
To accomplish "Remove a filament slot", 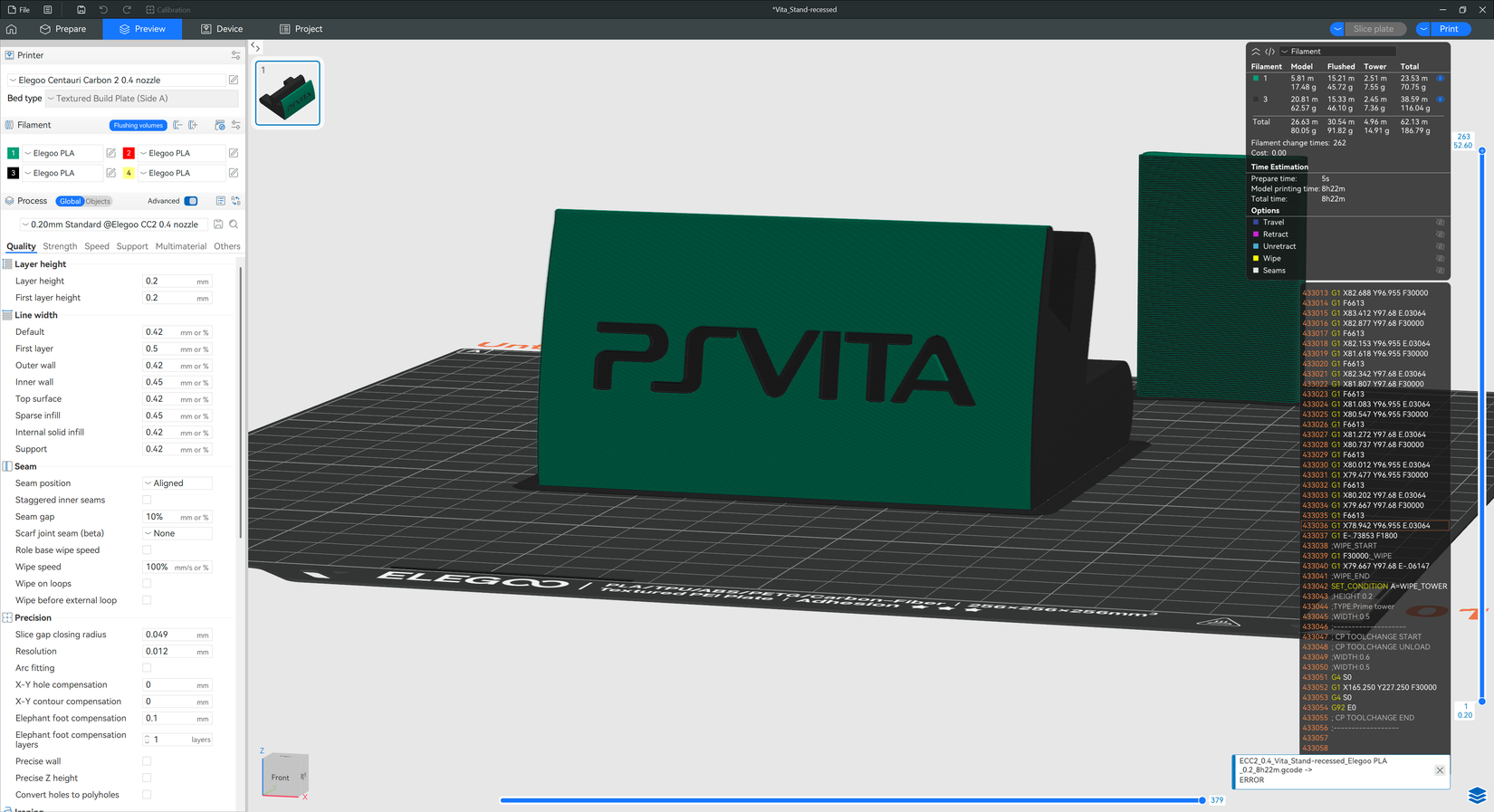I will pyautogui.click(x=177, y=125).
